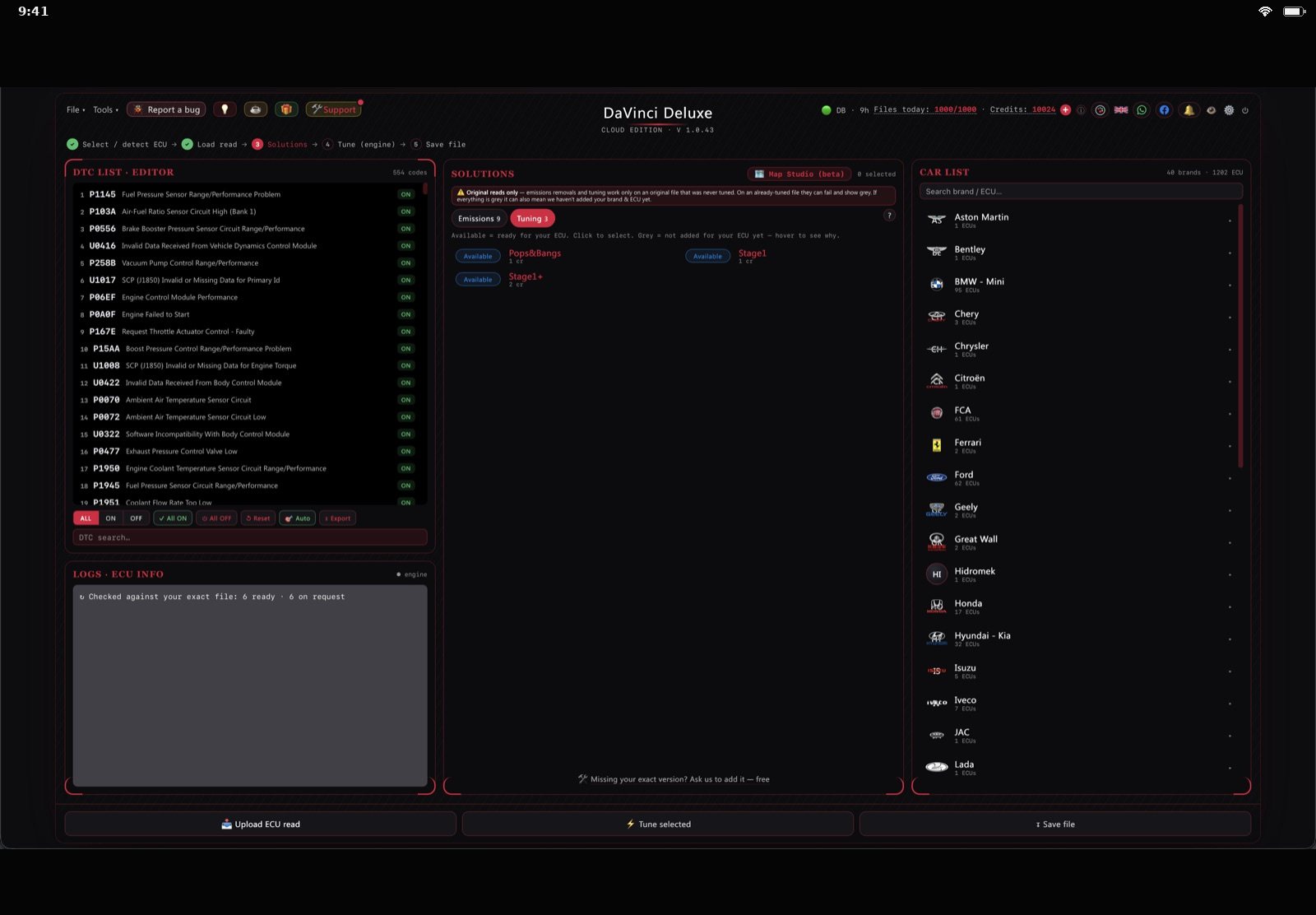Click the round gauge icon beside the flag
The image size is (1316, 915).
coord(1100,109)
